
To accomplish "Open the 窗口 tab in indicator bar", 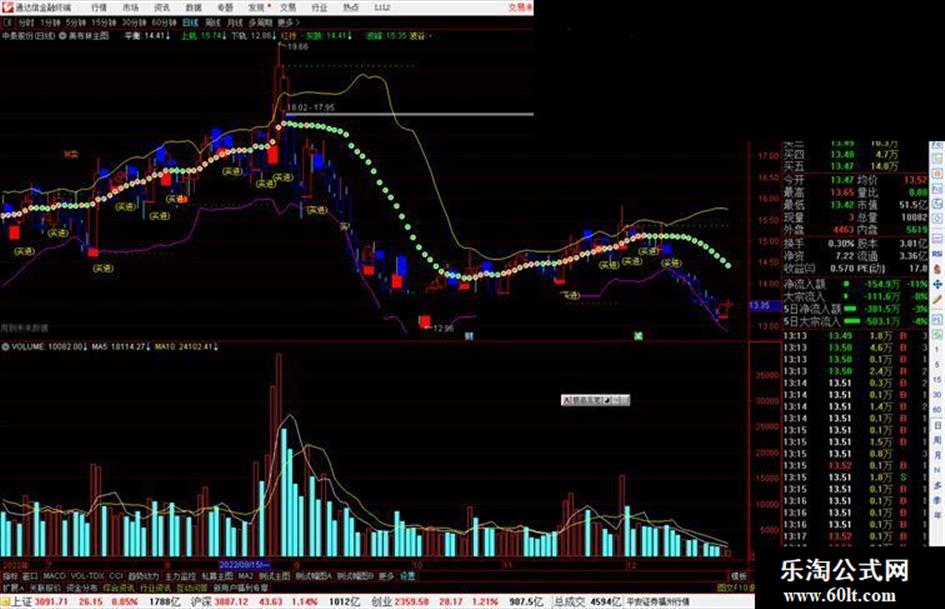I will (30, 576).
